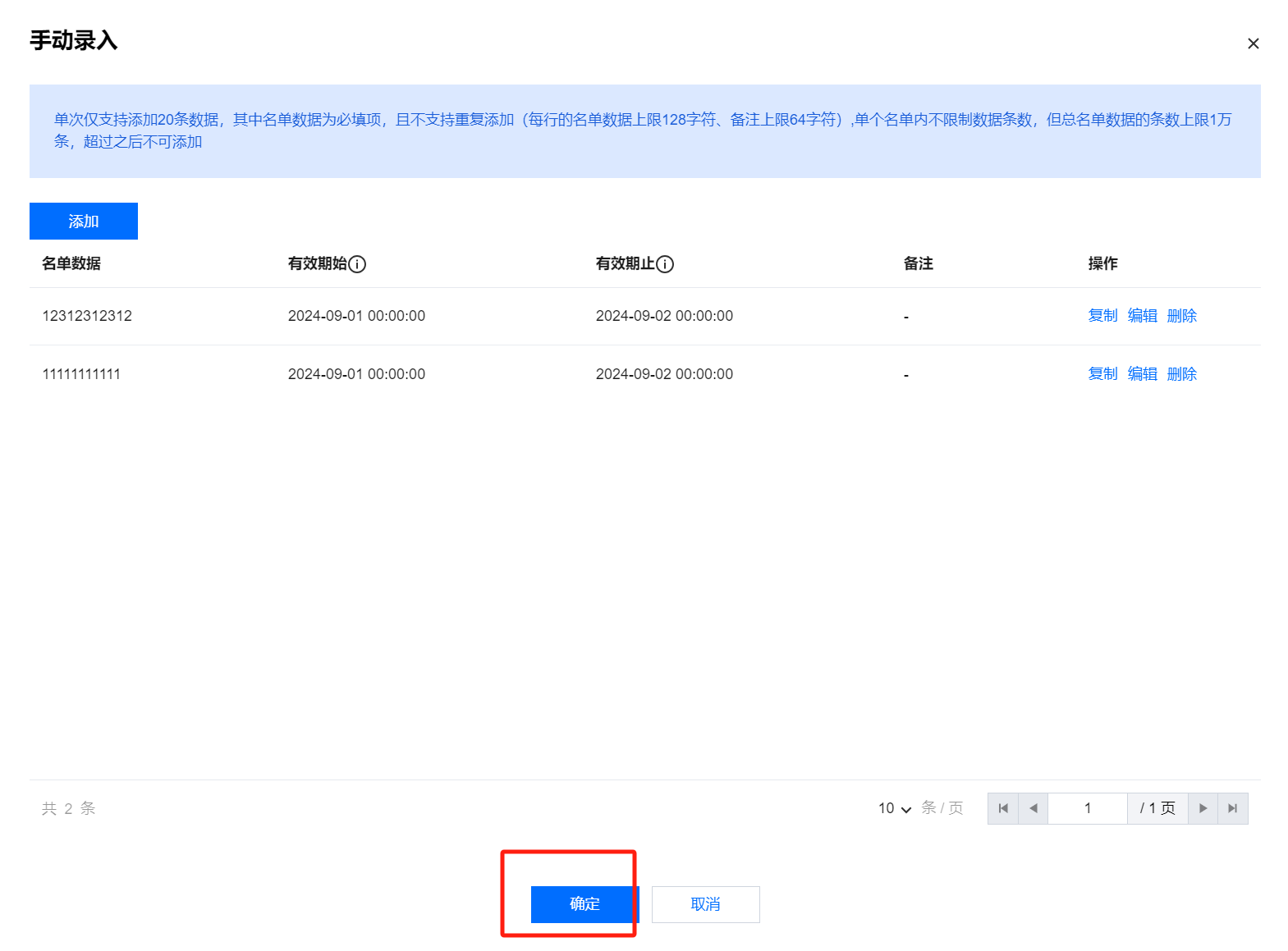Go to previous page arrow

(x=1033, y=808)
